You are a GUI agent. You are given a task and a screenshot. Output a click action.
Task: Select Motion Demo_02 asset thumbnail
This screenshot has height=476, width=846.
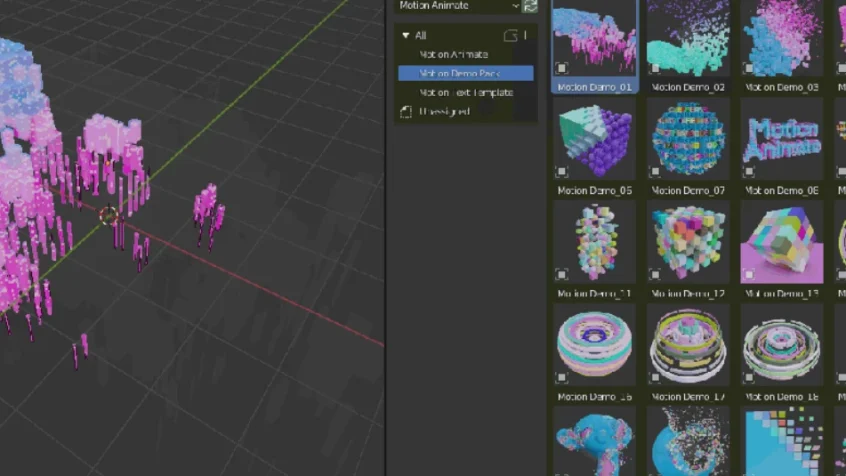coord(688,38)
